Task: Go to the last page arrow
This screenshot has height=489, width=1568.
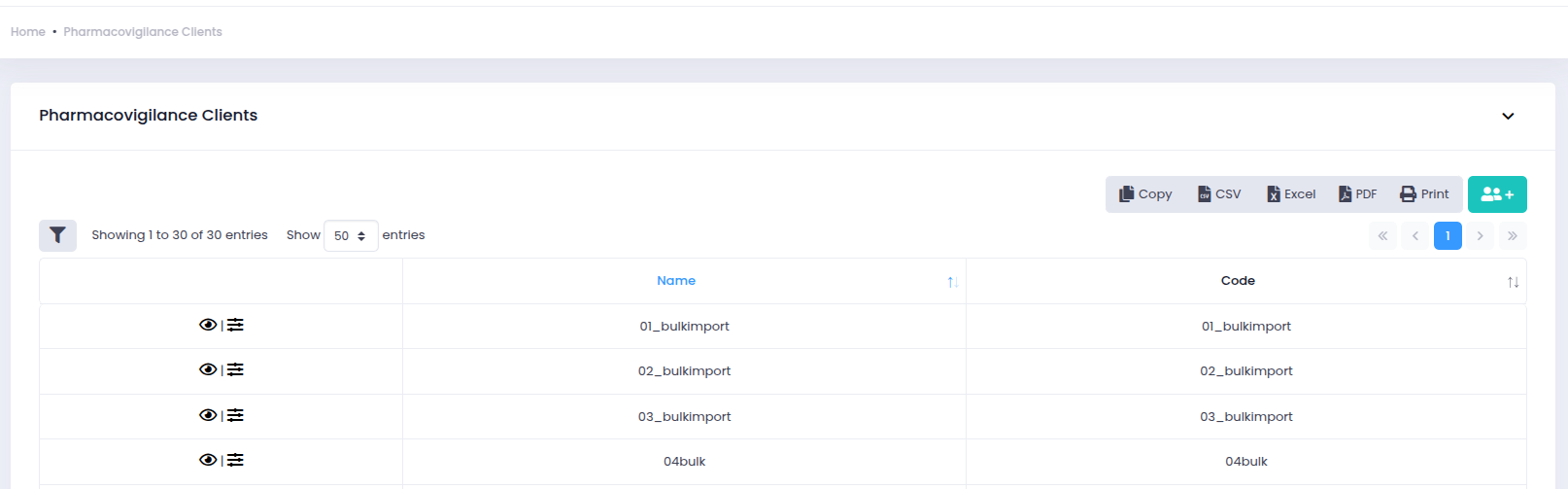Action: click(1513, 235)
